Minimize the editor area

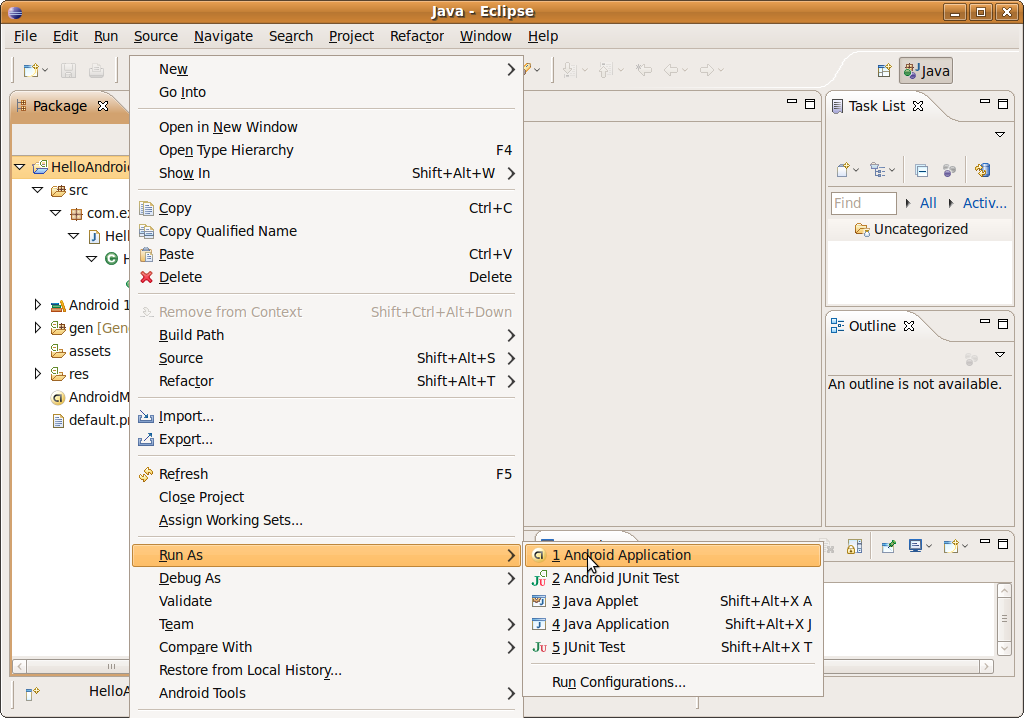coord(792,102)
